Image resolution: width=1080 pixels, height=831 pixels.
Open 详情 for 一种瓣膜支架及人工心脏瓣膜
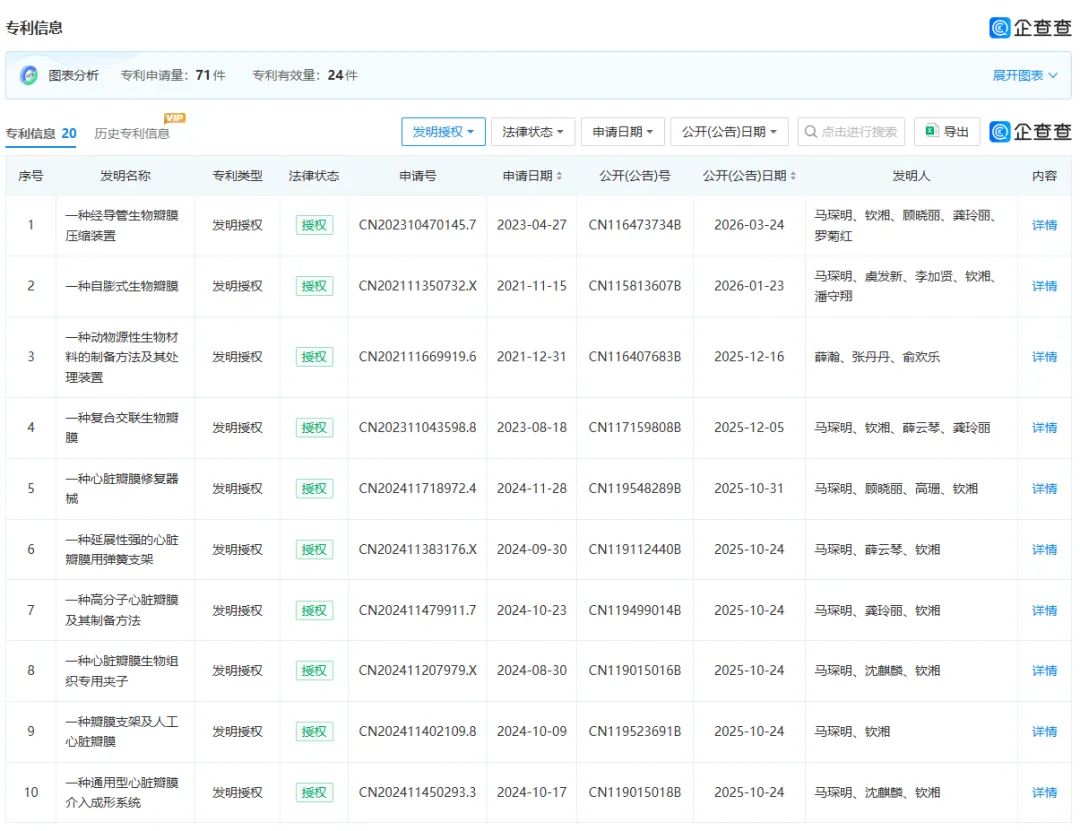tap(1044, 732)
